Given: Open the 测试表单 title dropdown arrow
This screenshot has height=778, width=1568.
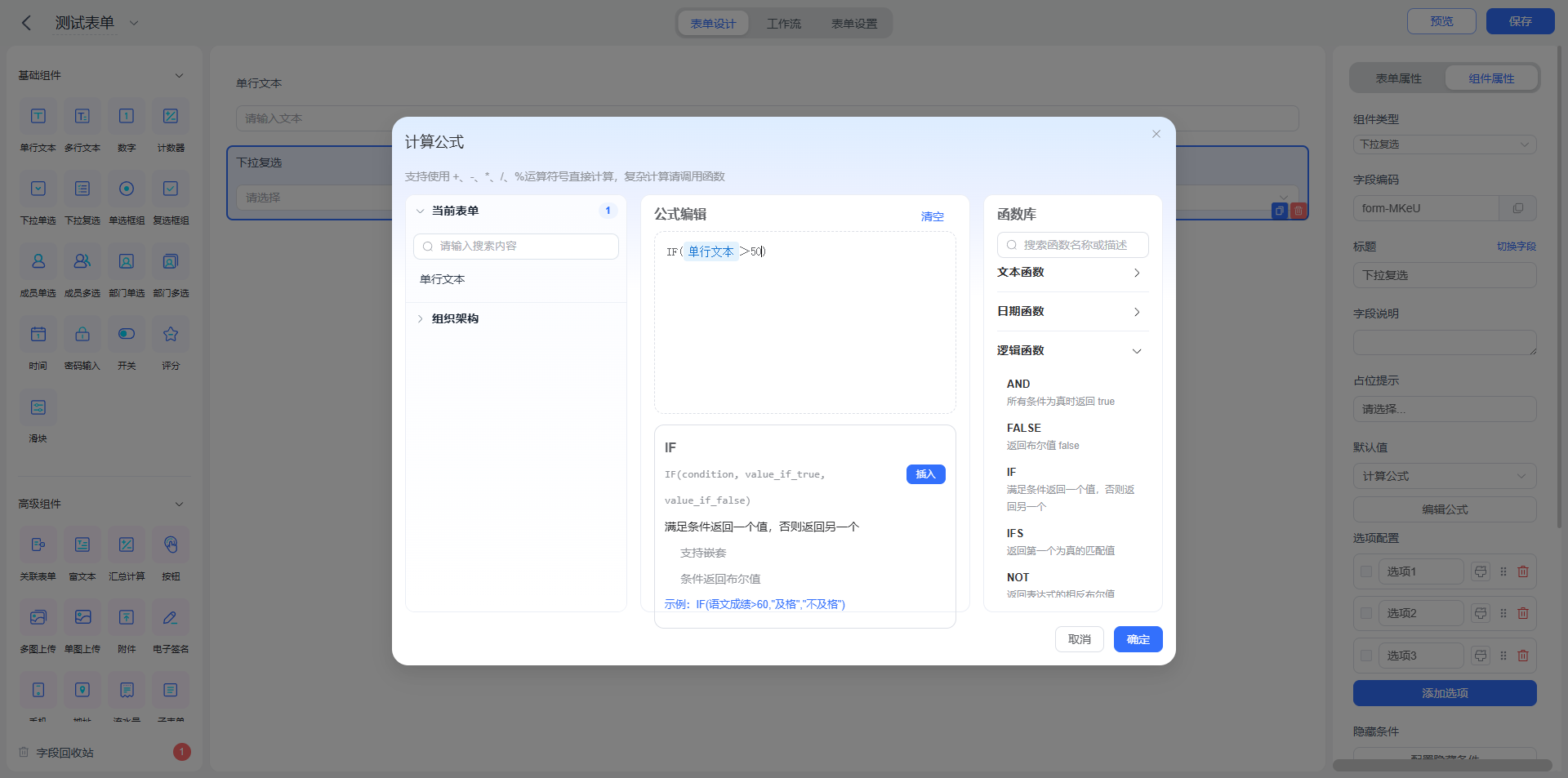Looking at the screenshot, I should [134, 23].
